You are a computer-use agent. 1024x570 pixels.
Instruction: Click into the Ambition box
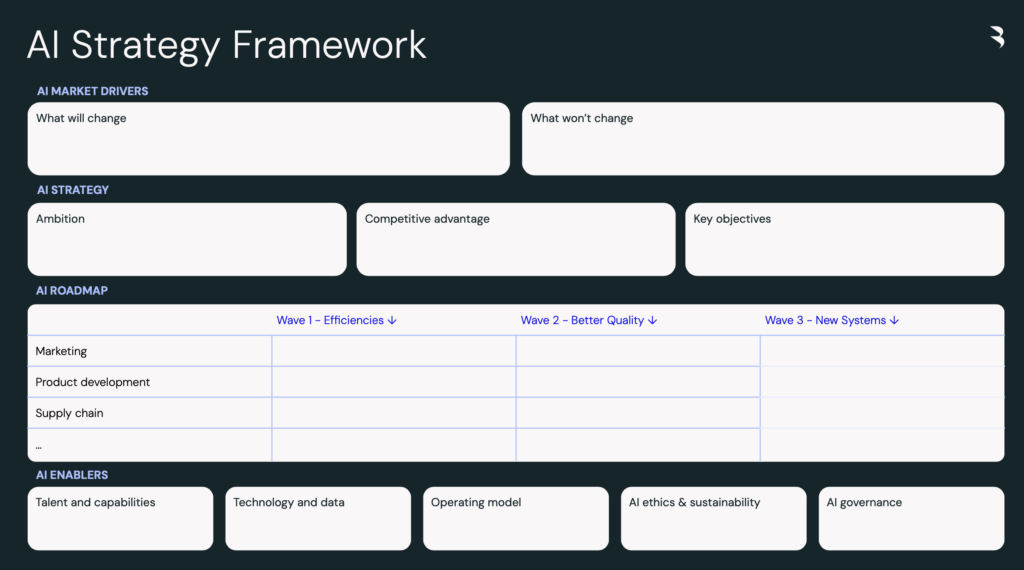pos(187,240)
